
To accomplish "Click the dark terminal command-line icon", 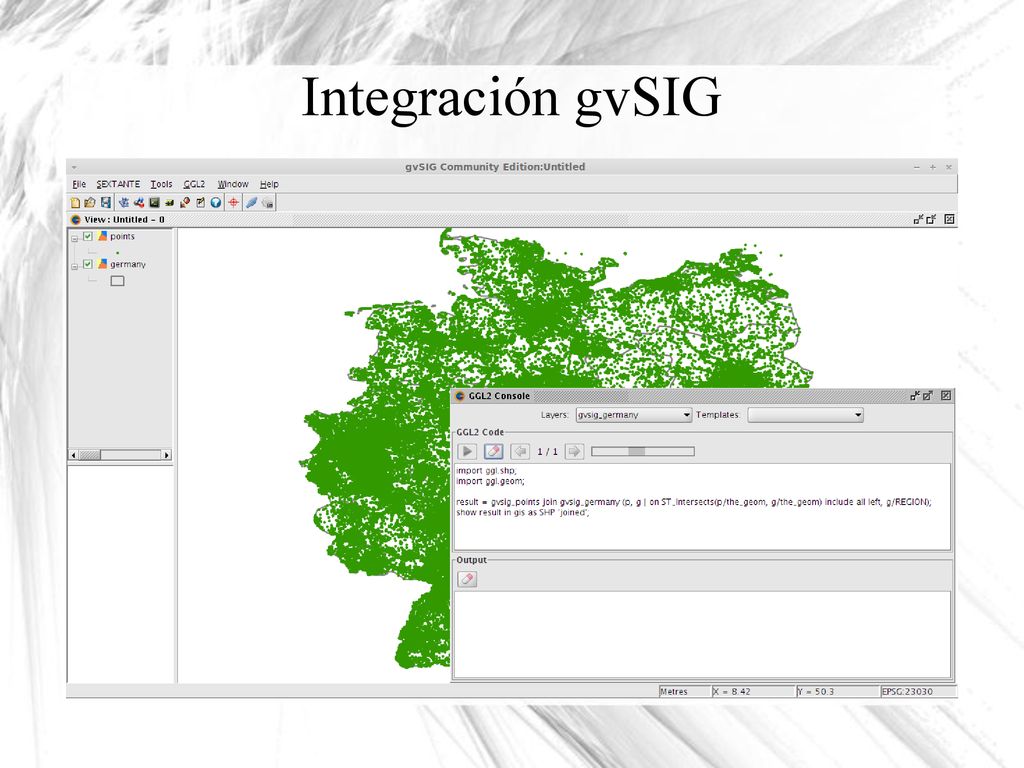I will [x=154, y=203].
